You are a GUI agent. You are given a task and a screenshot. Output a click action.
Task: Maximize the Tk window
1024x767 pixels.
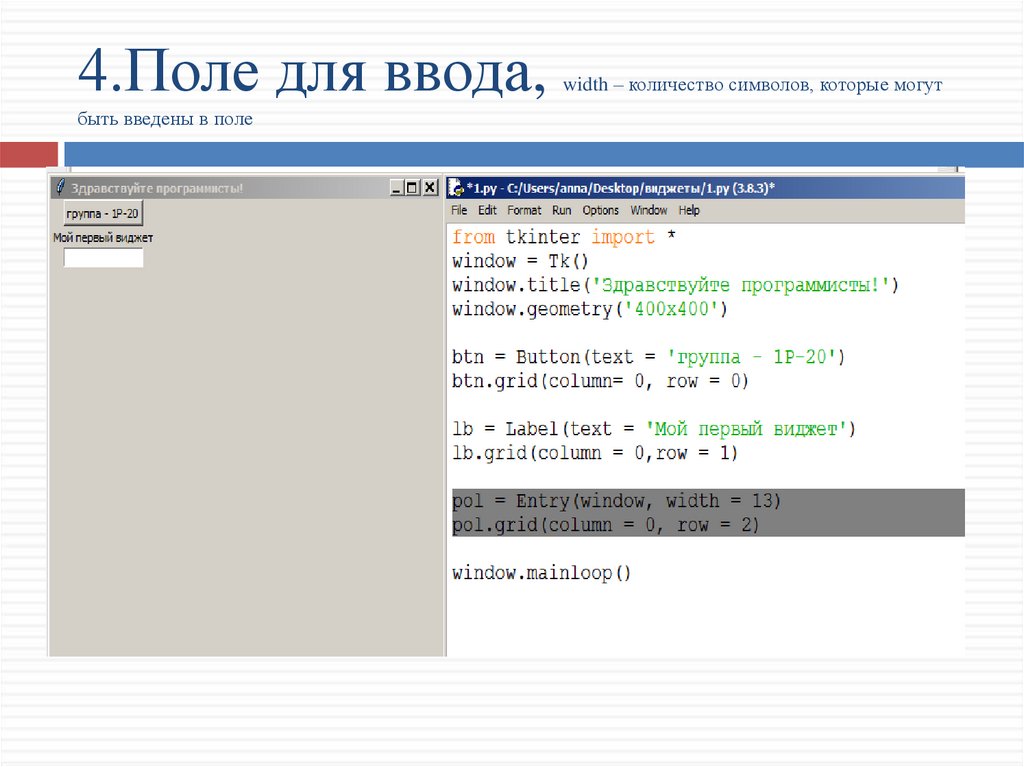pos(412,188)
